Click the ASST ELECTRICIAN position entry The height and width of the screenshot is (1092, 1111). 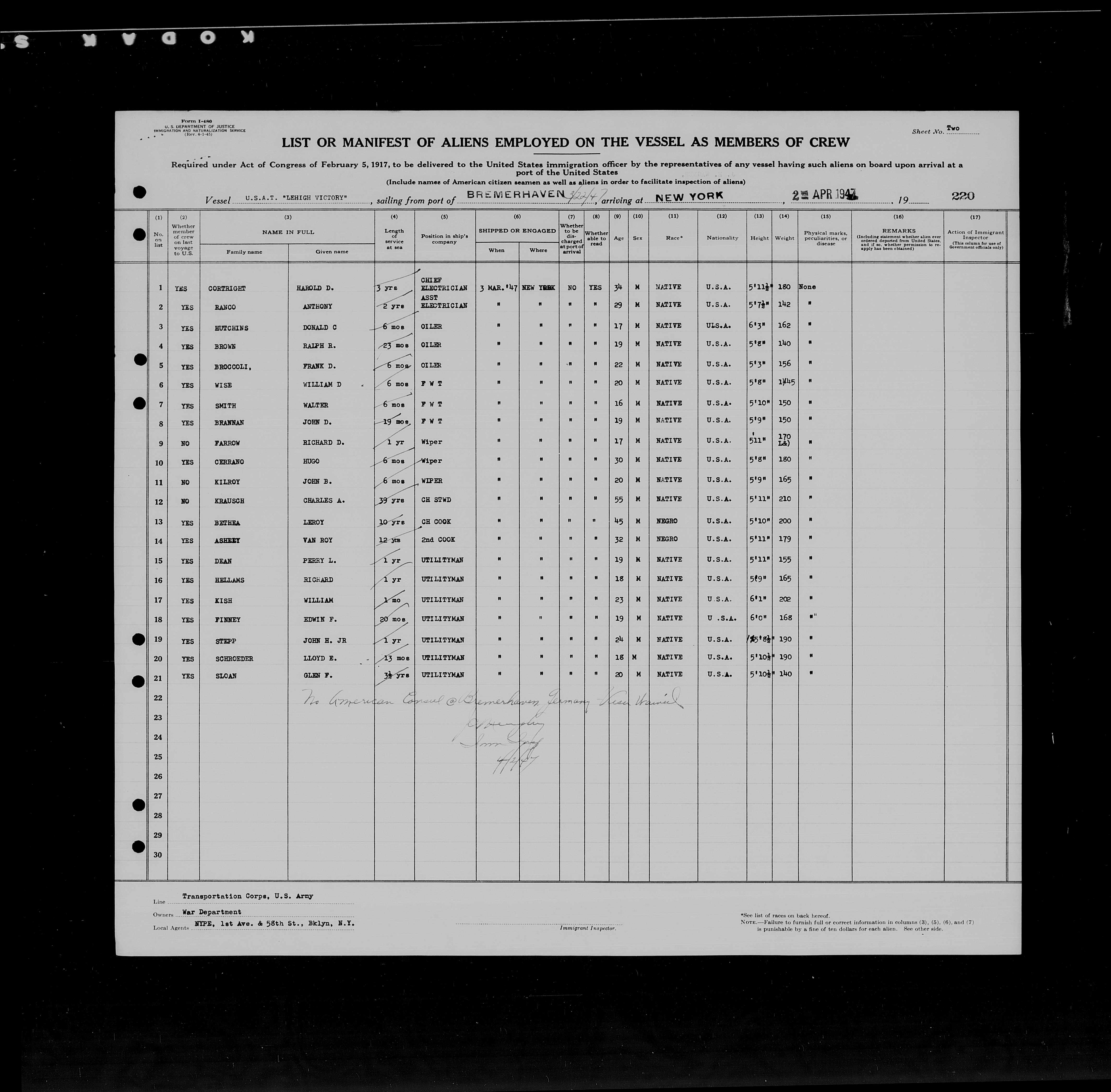click(x=444, y=302)
